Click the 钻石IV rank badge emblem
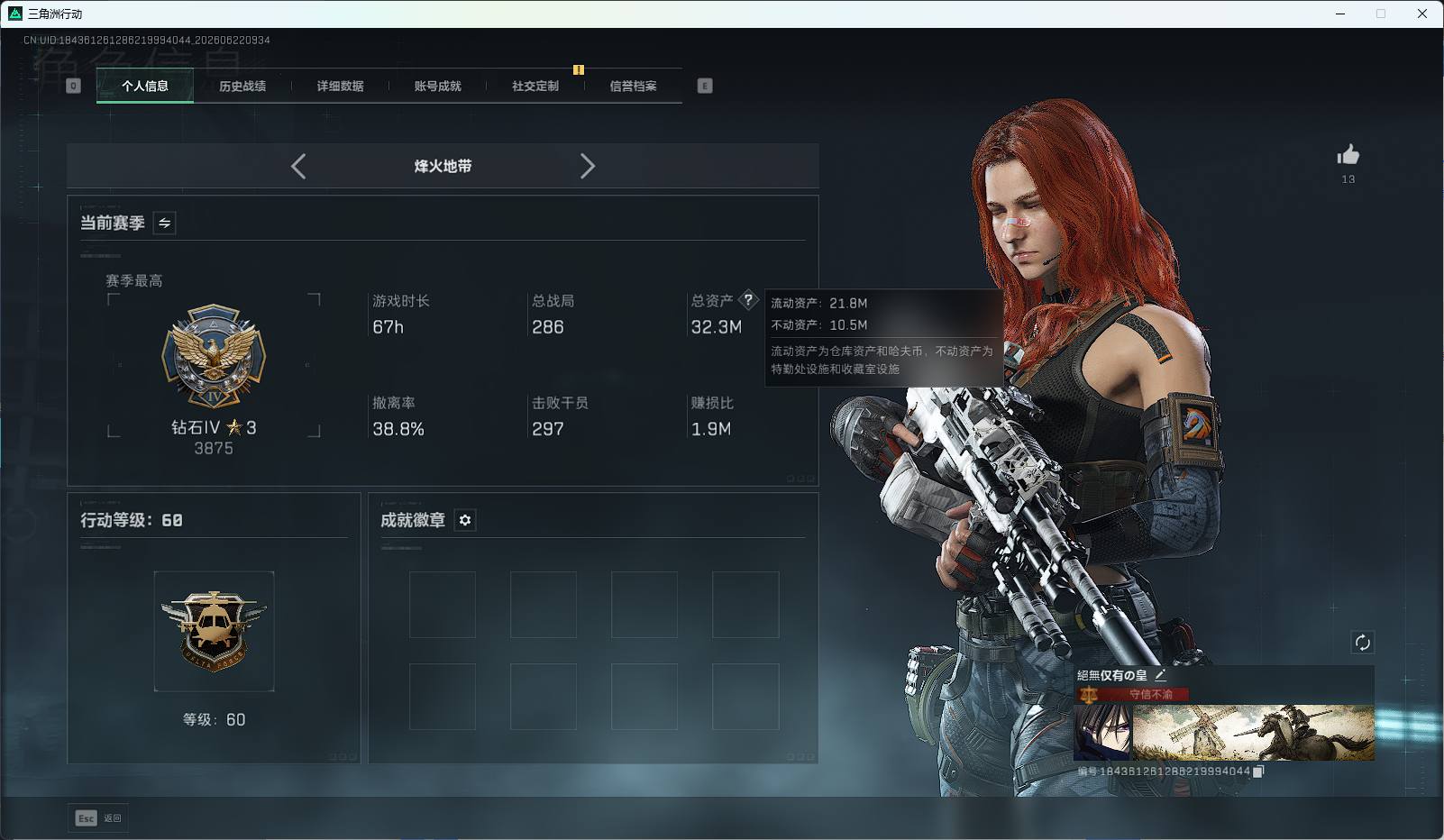The image size is (1444, 840). click(x=214, y=356)
